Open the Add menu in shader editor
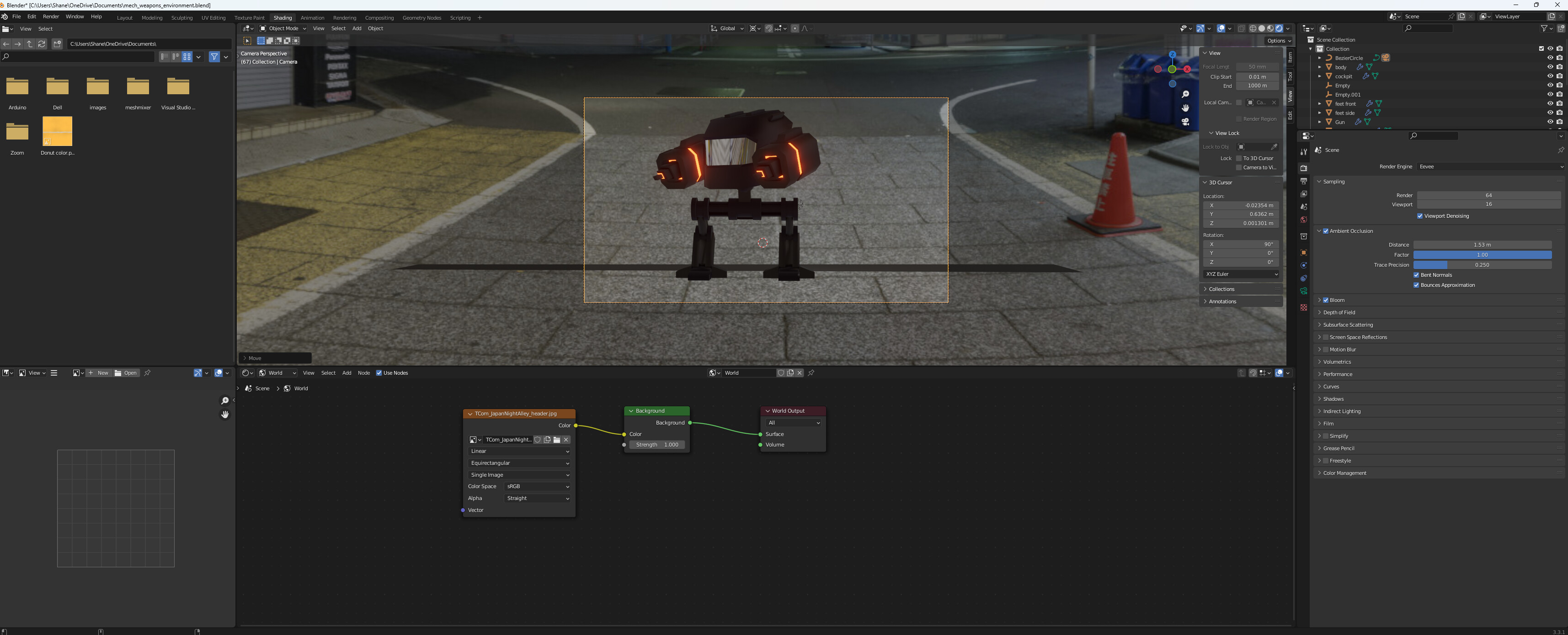 (x=347, y=373)
